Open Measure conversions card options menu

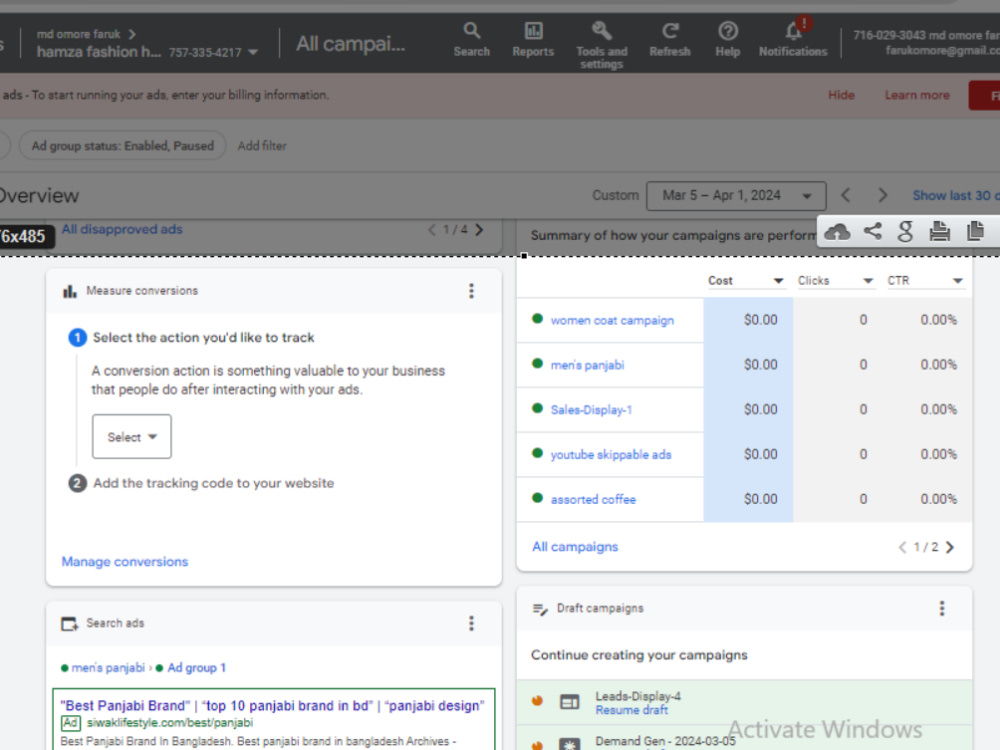[471, 291]
